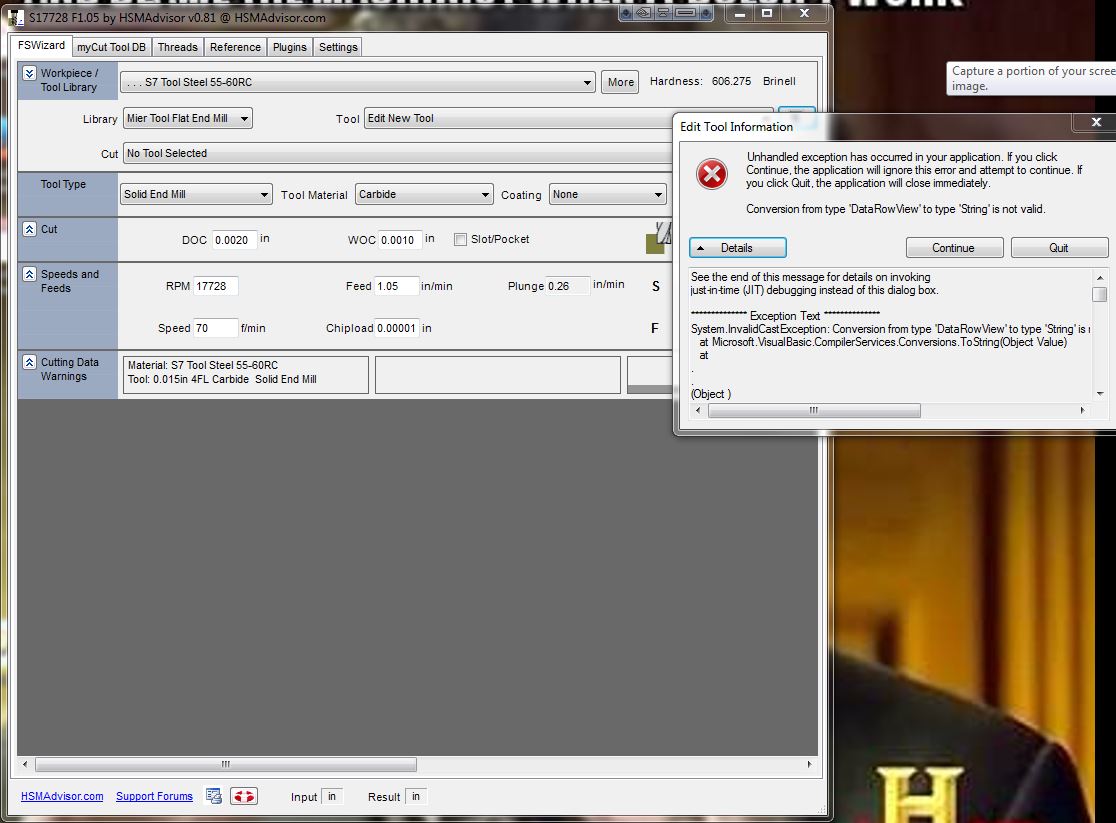Switch to the myCut Tool DB tab
Image resolution: width=1116 pixels, height=823 pixels.
[111, 47]
